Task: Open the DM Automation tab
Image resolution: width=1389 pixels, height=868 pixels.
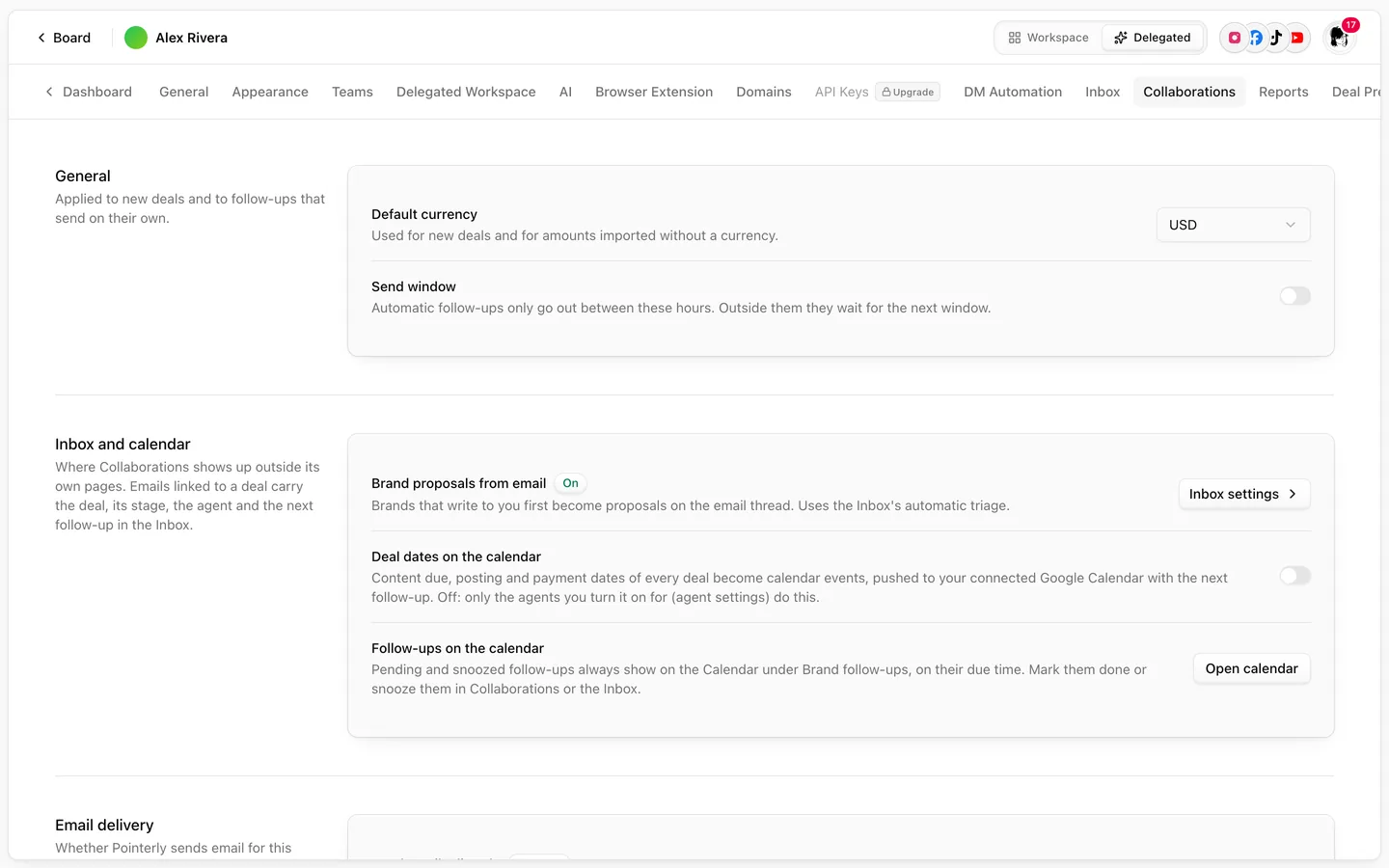Action: (1013, 92)
